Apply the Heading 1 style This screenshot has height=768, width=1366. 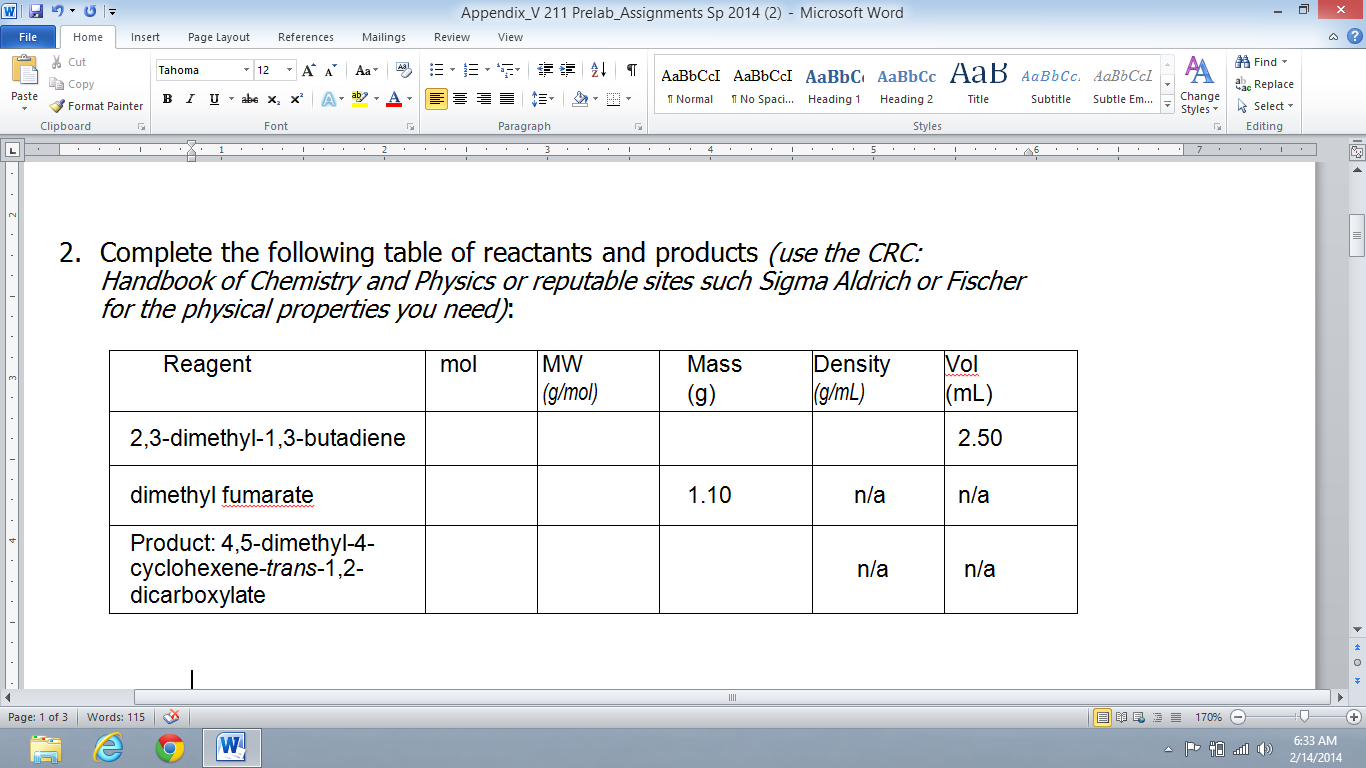(x=834, y=85)
